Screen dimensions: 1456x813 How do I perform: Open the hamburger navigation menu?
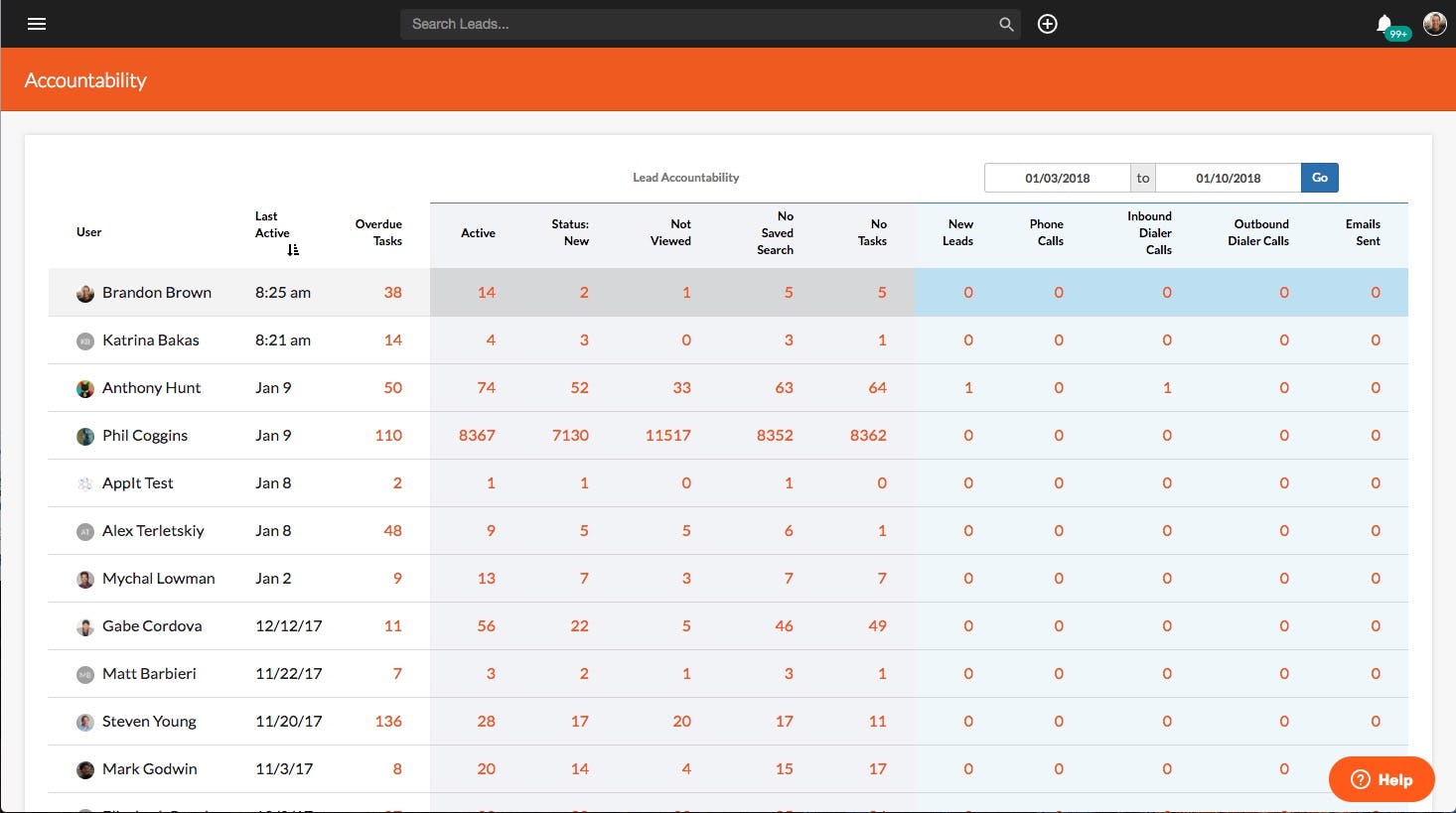pyautogui.click(x=37, y=24)
